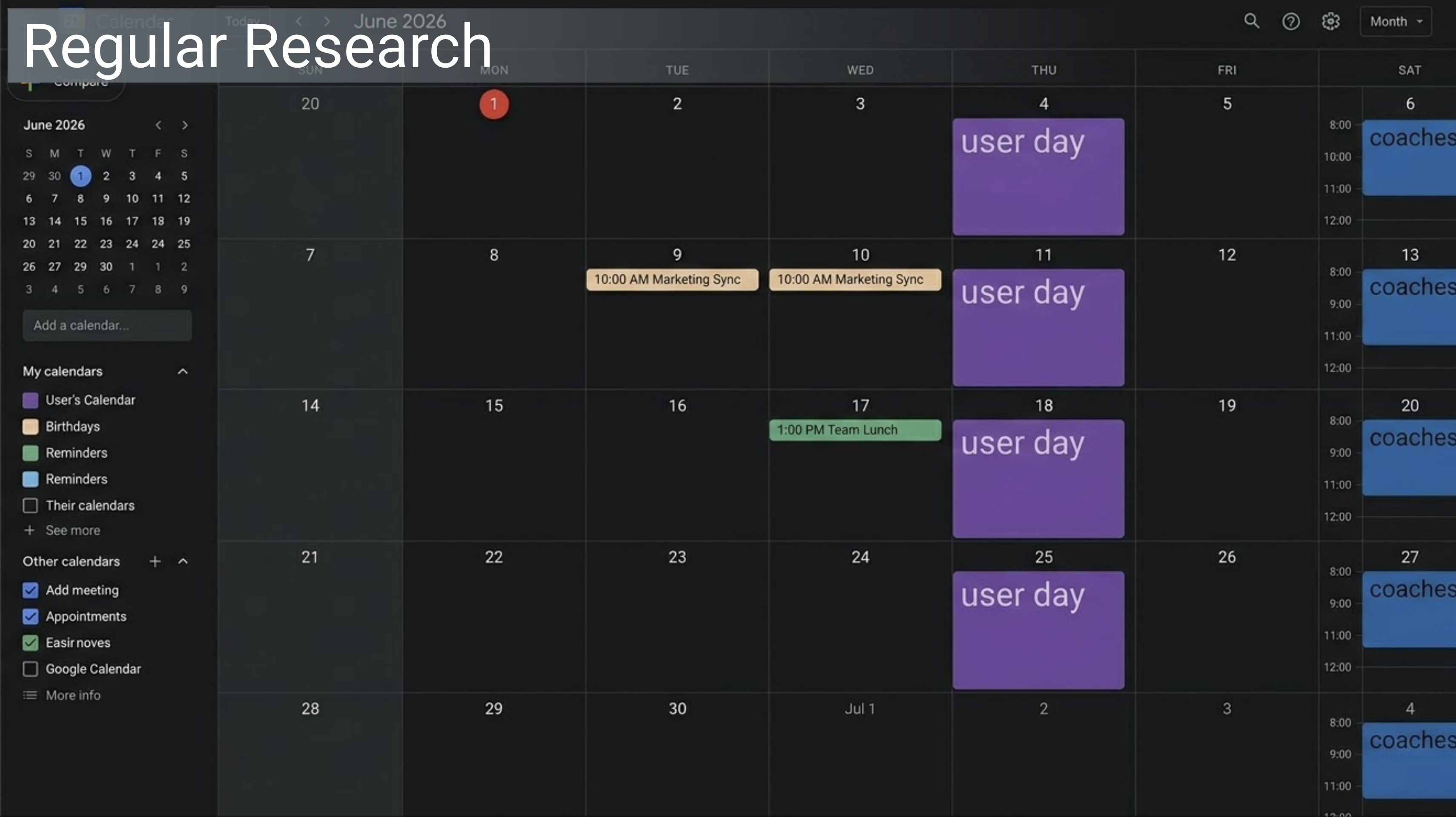1456x817 pixels.
Task: Click the plus icon beside See more
Action: [x=29, y=530]
